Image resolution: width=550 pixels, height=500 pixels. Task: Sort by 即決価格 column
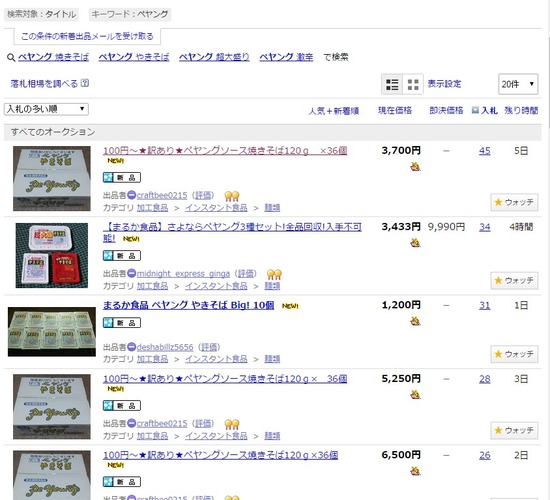[446, 111]
